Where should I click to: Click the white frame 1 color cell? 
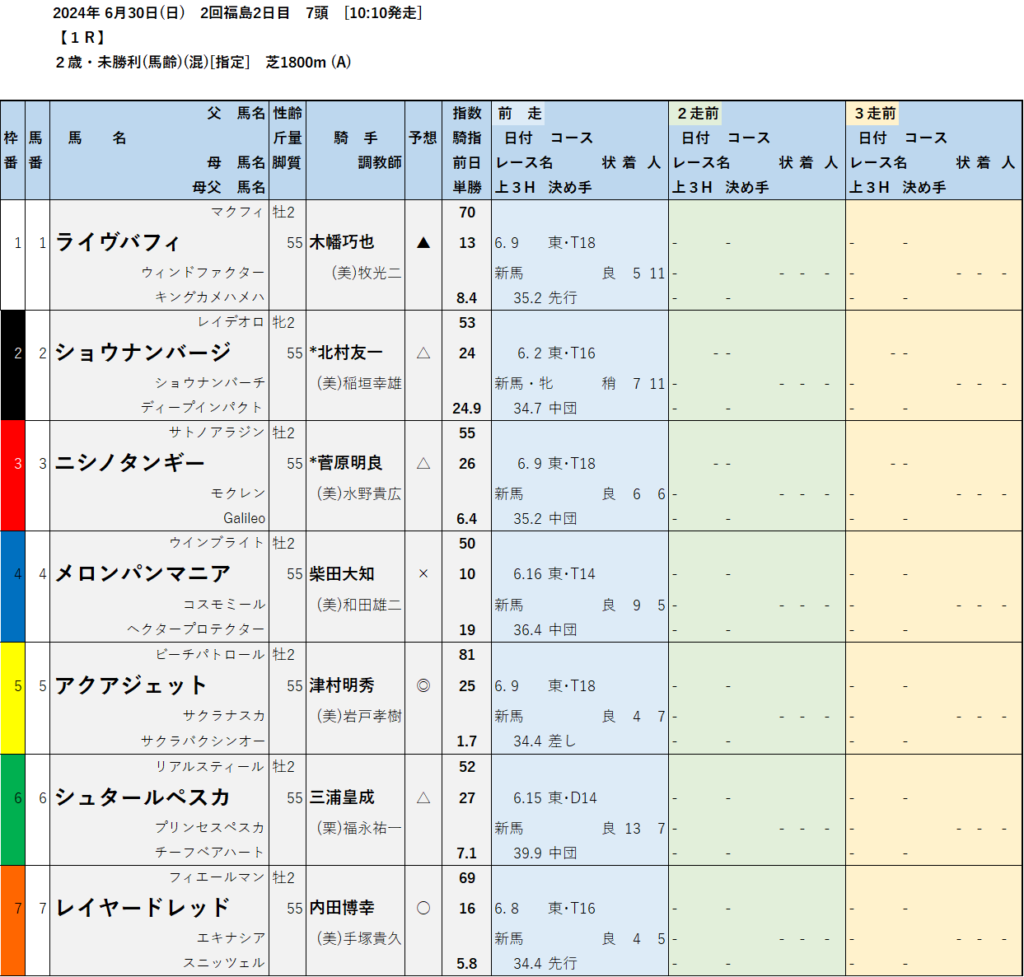click(12, 255)
